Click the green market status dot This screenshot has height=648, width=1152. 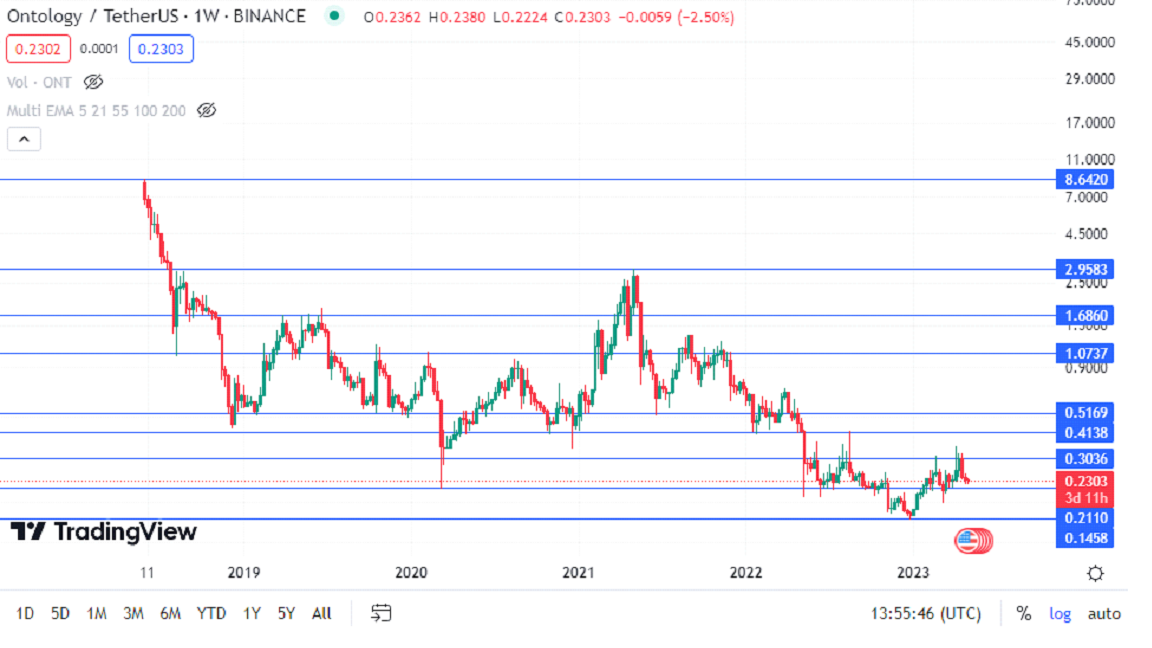pos(334,15)
